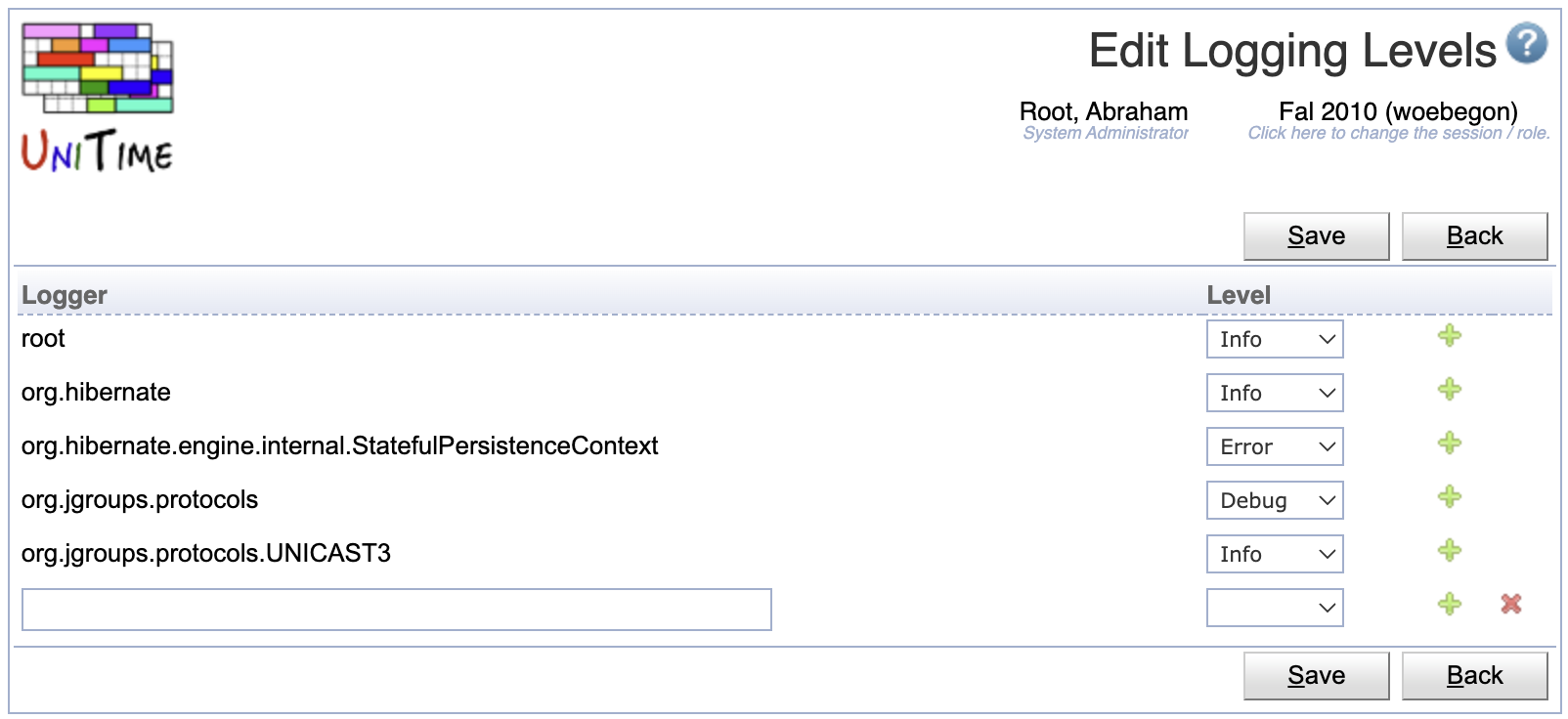Add a row after the StatefulPersistenceContext logger
This screenshot has width=1568, height=719.
coord(1450,444)
